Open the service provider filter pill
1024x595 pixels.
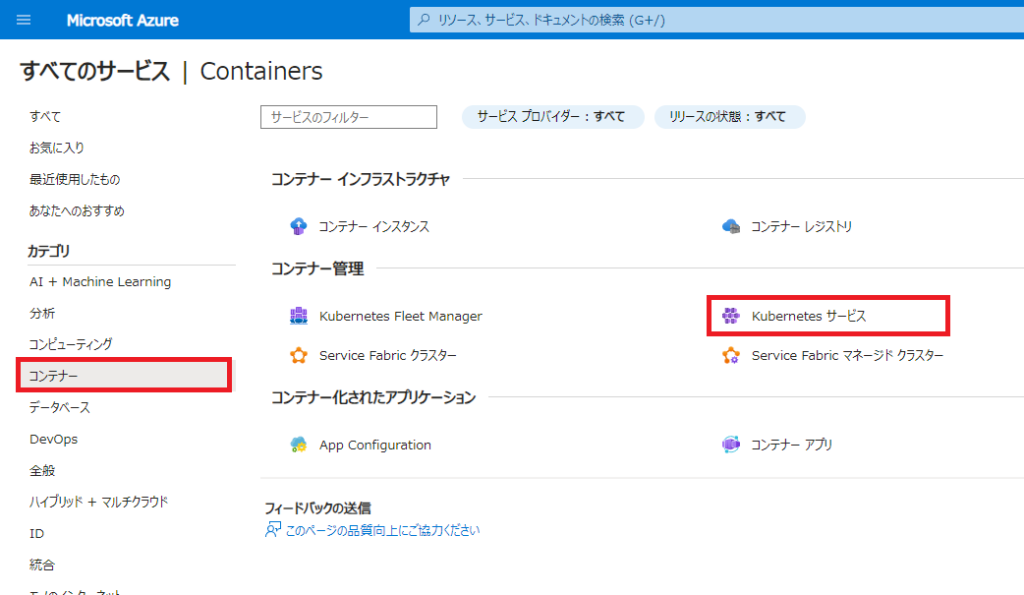(552, 117)
